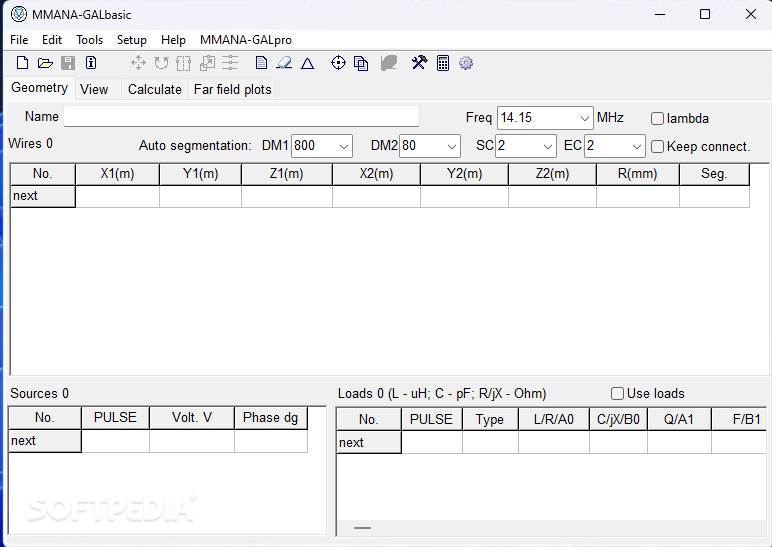
Task: Maximize the MMANA-GALbasic window
Action: (x=705, y=14)
